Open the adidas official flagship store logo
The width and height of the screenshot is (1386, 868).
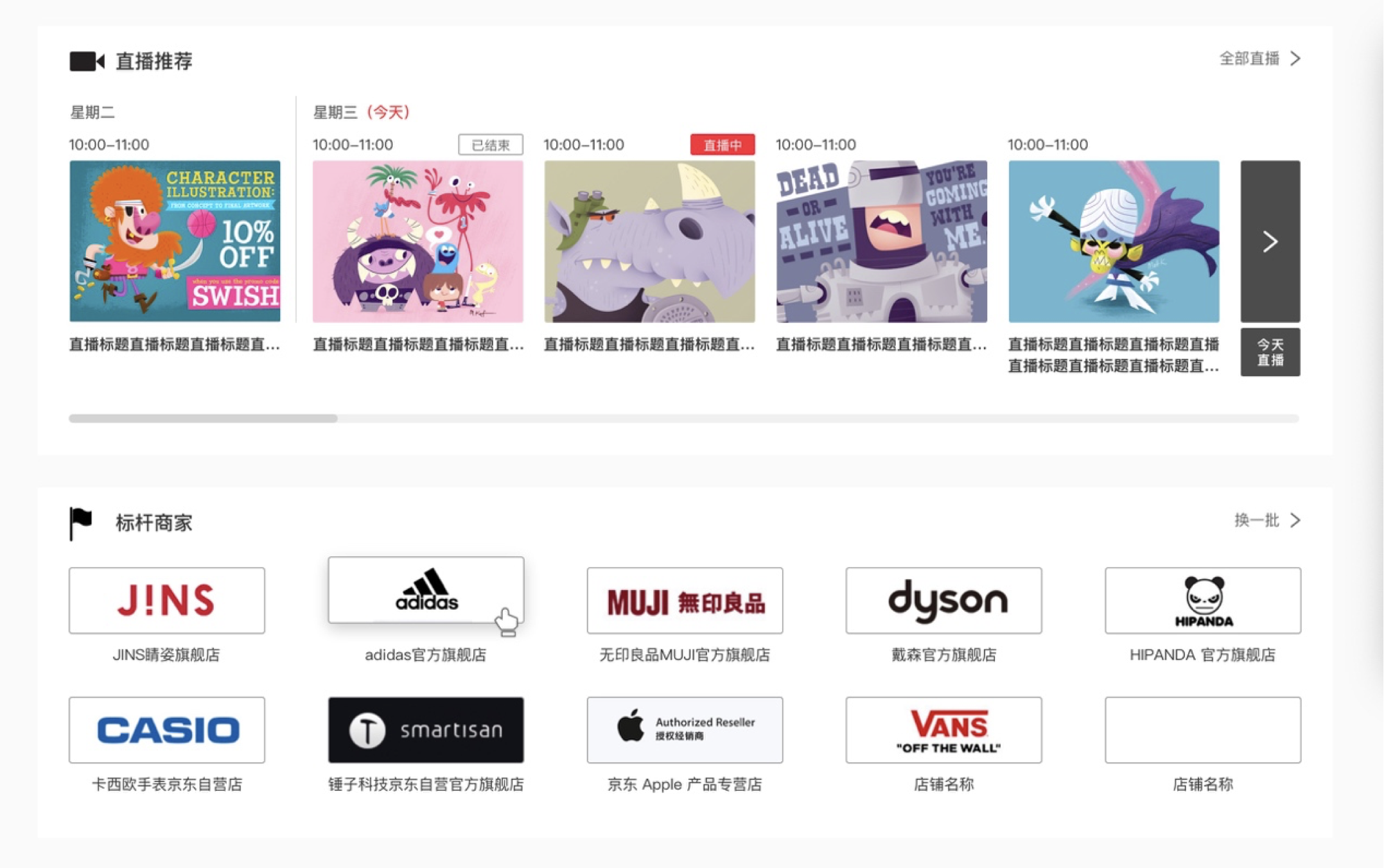[x=426, y=590]
